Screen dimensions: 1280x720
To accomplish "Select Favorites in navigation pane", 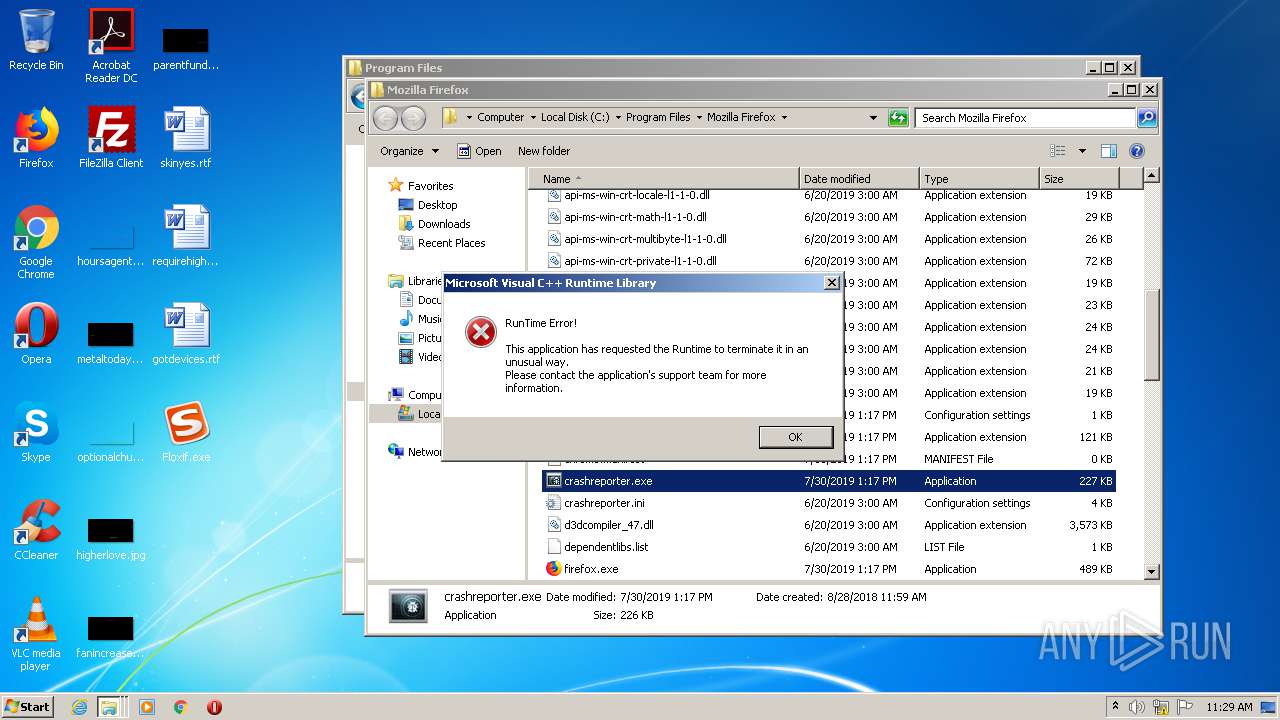I will point(420,186).
